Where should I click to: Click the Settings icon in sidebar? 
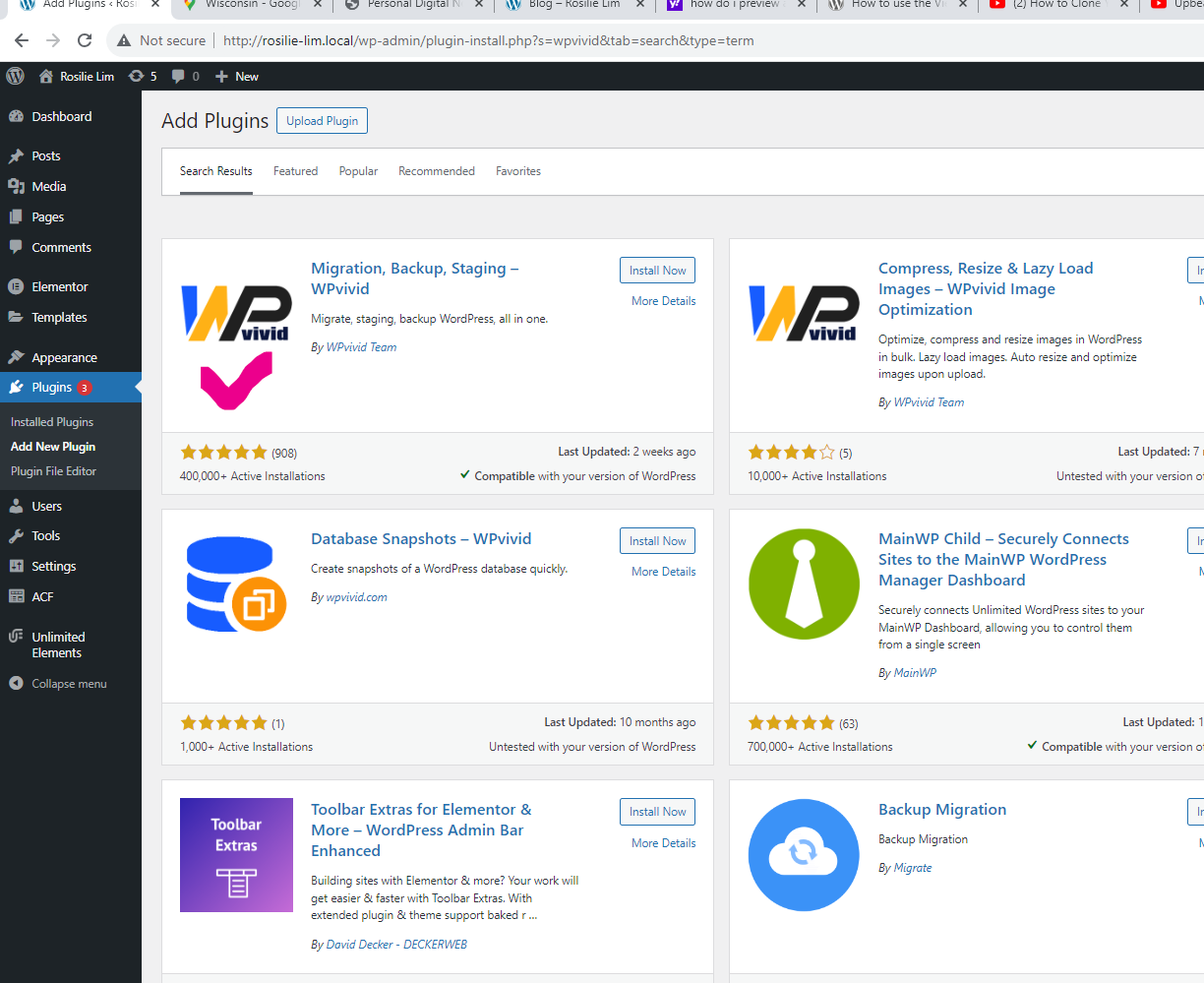[16, 566]
